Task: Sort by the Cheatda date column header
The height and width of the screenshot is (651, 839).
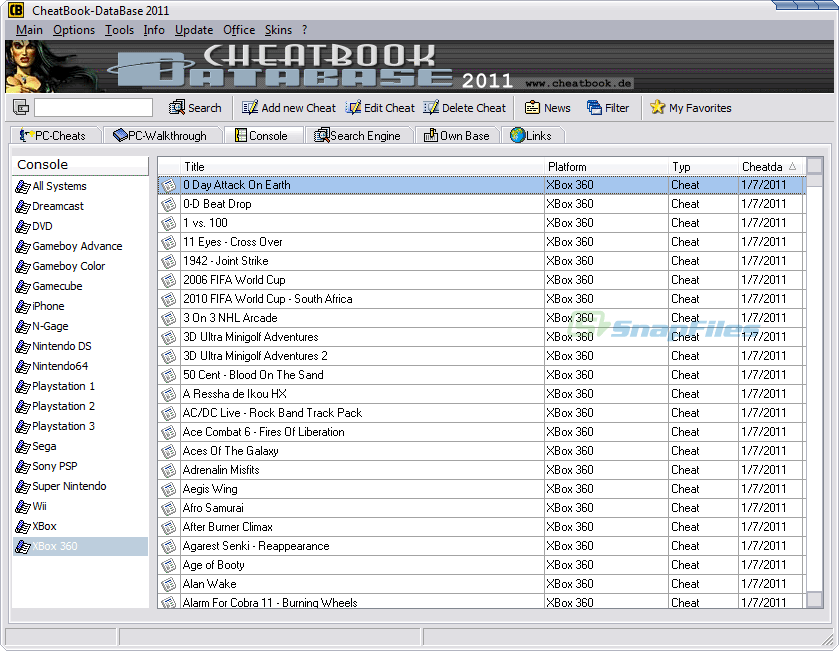Action: (771, 167)
